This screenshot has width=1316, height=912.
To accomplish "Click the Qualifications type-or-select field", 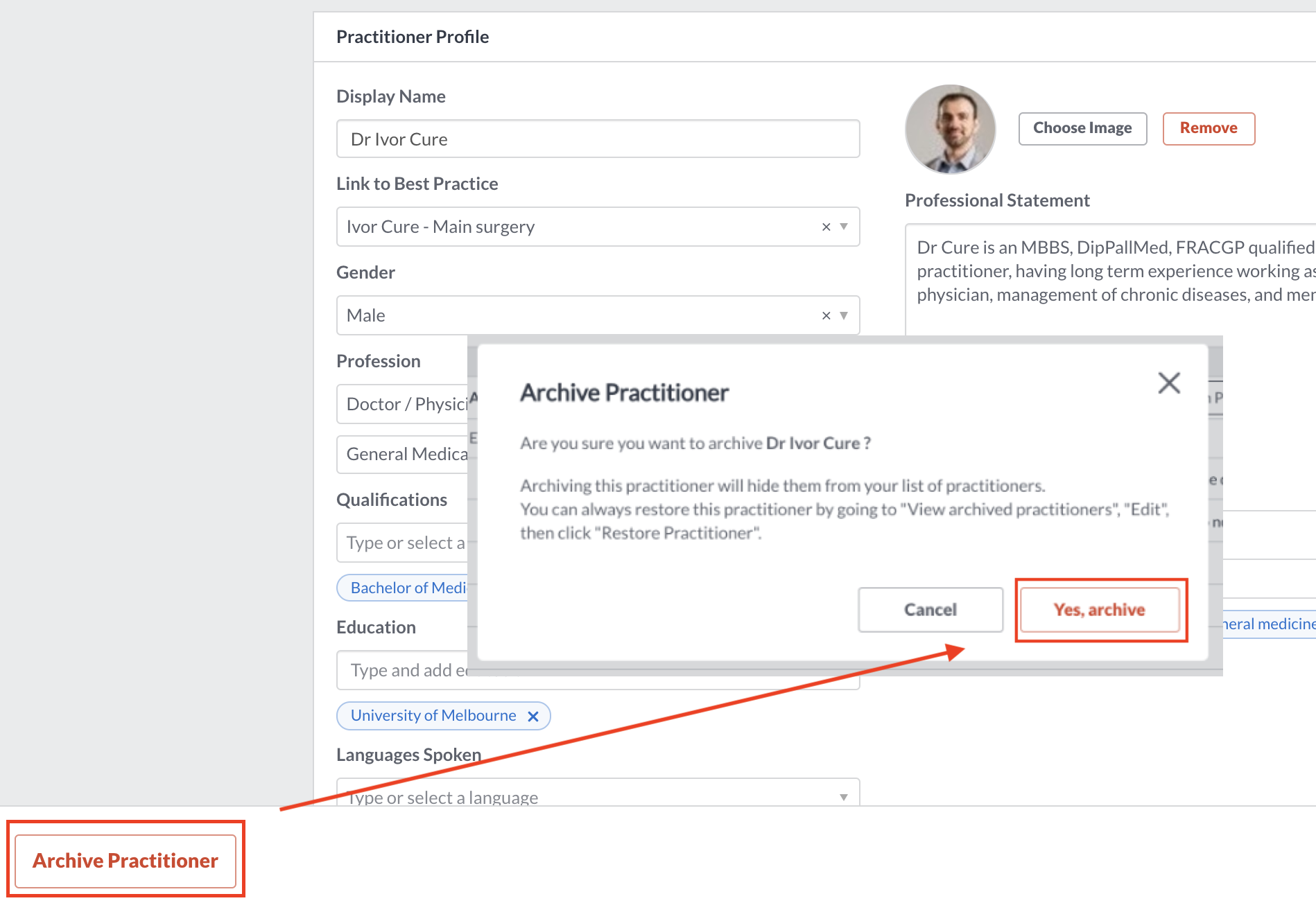I will pos(404,543).
